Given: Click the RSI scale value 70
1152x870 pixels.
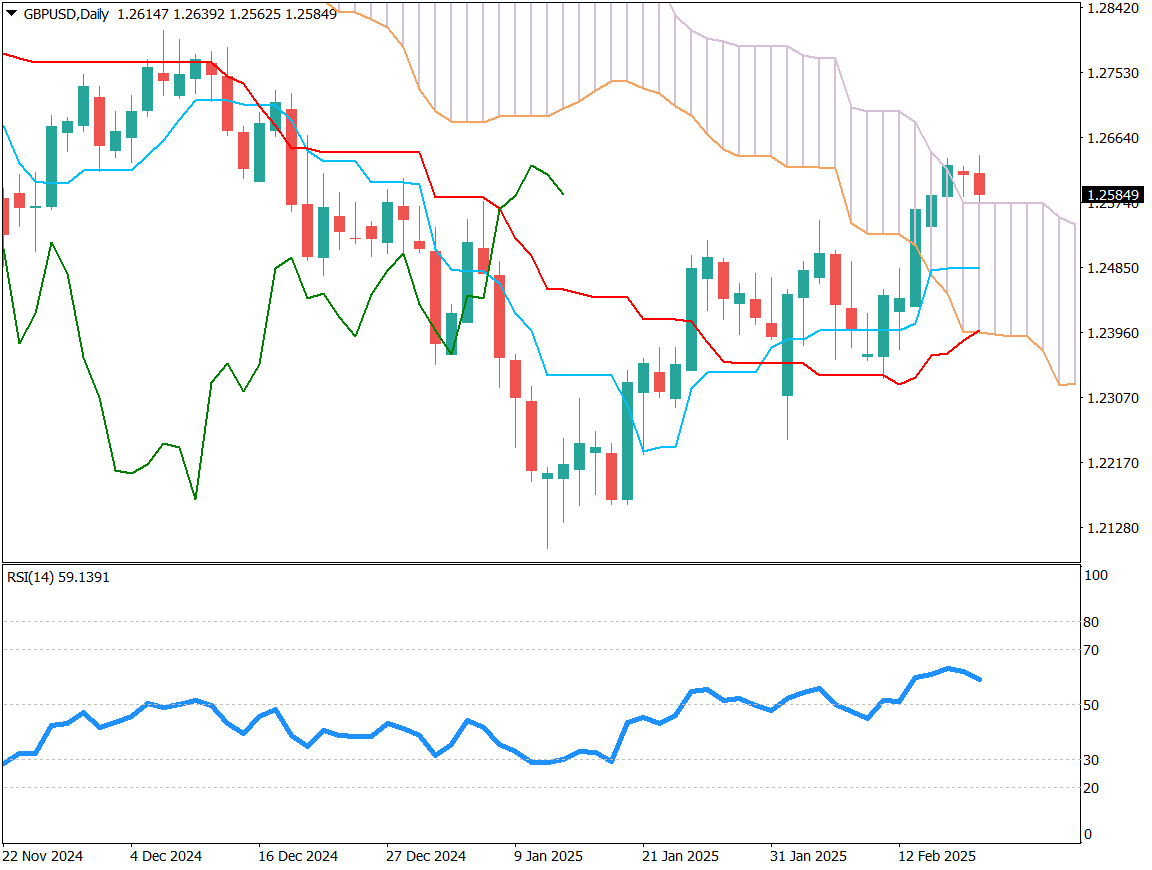Looking at the screenshot, I should (1091, 650).
